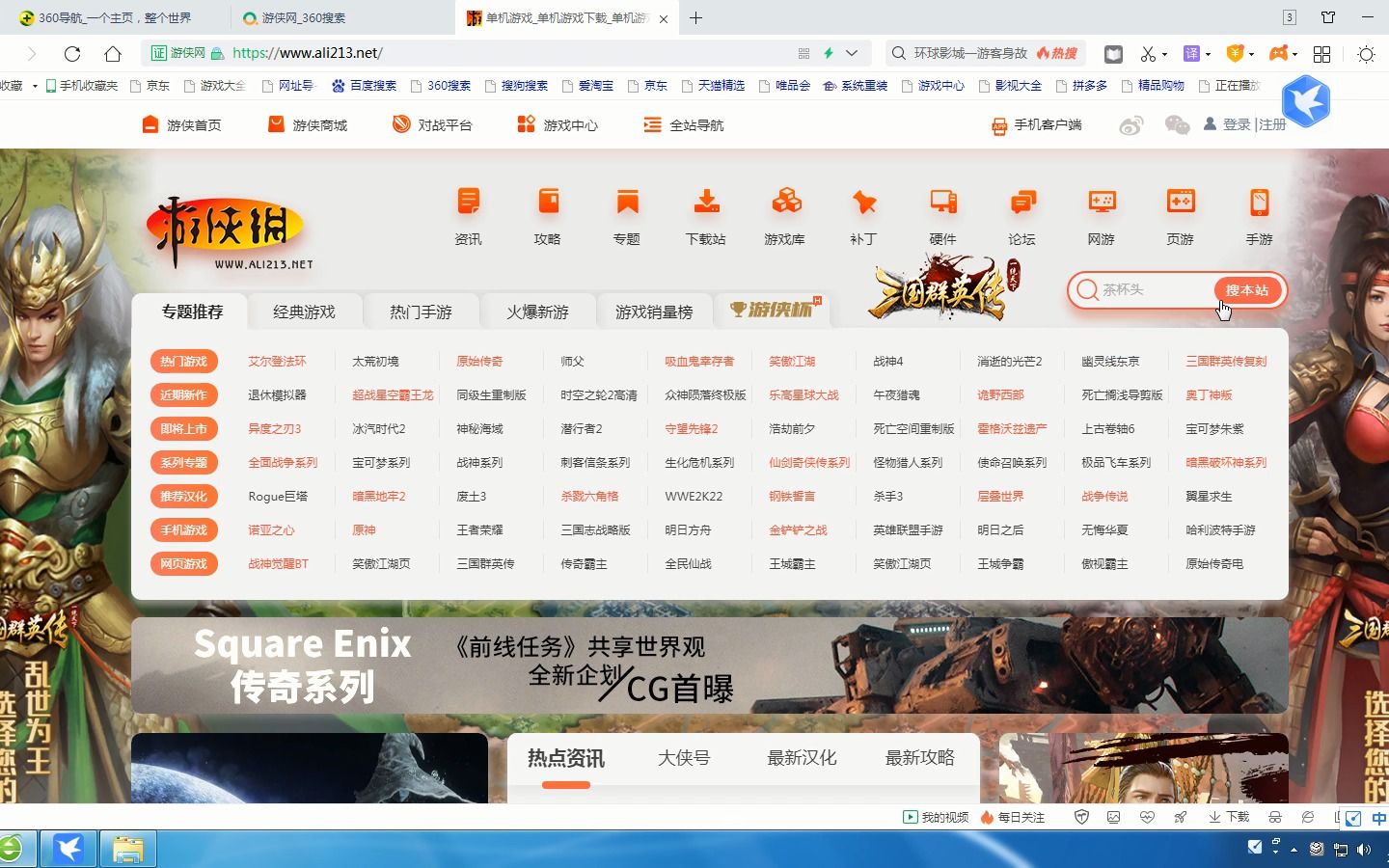Viewport: 1389px width, 868px height.
Task: Click the taskbar volume speaker icon
Action: [1364, 849]
